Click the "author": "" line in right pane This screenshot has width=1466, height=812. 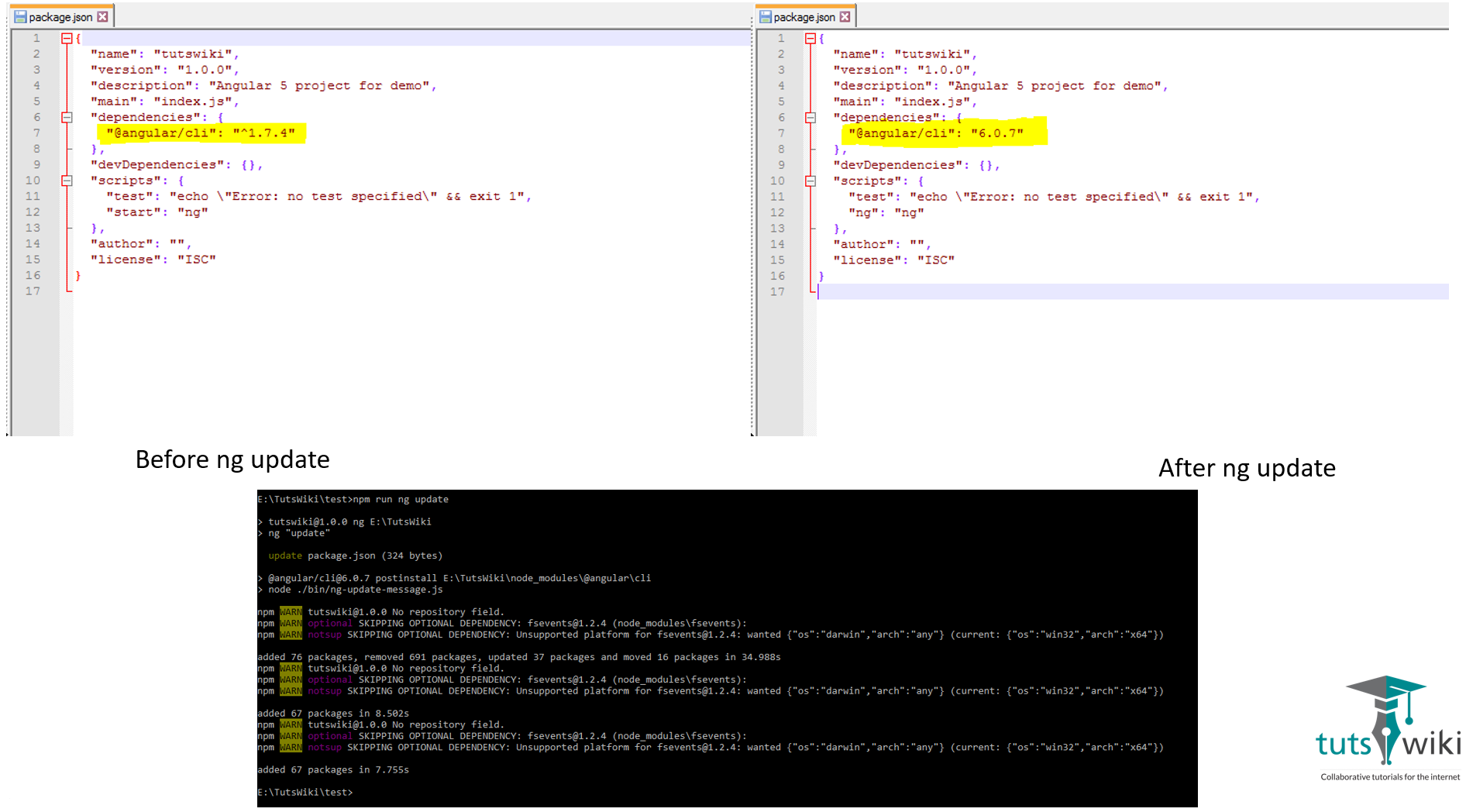882,244
